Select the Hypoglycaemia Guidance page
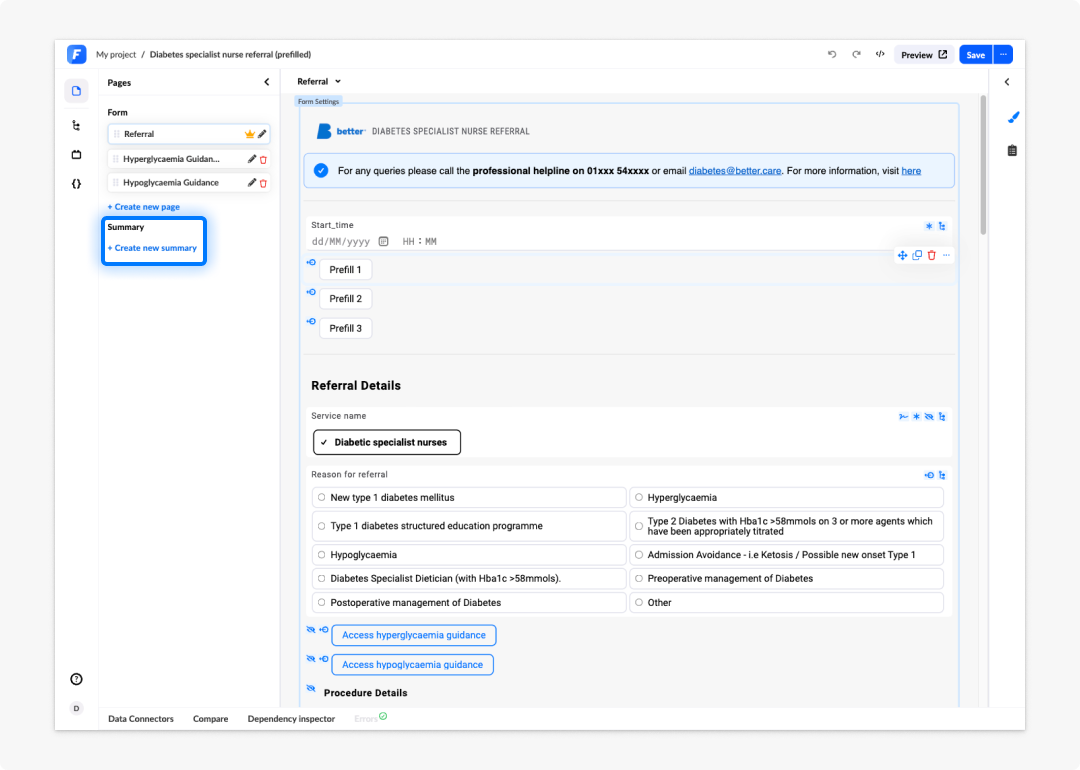1080x770 pixels. 189,183
